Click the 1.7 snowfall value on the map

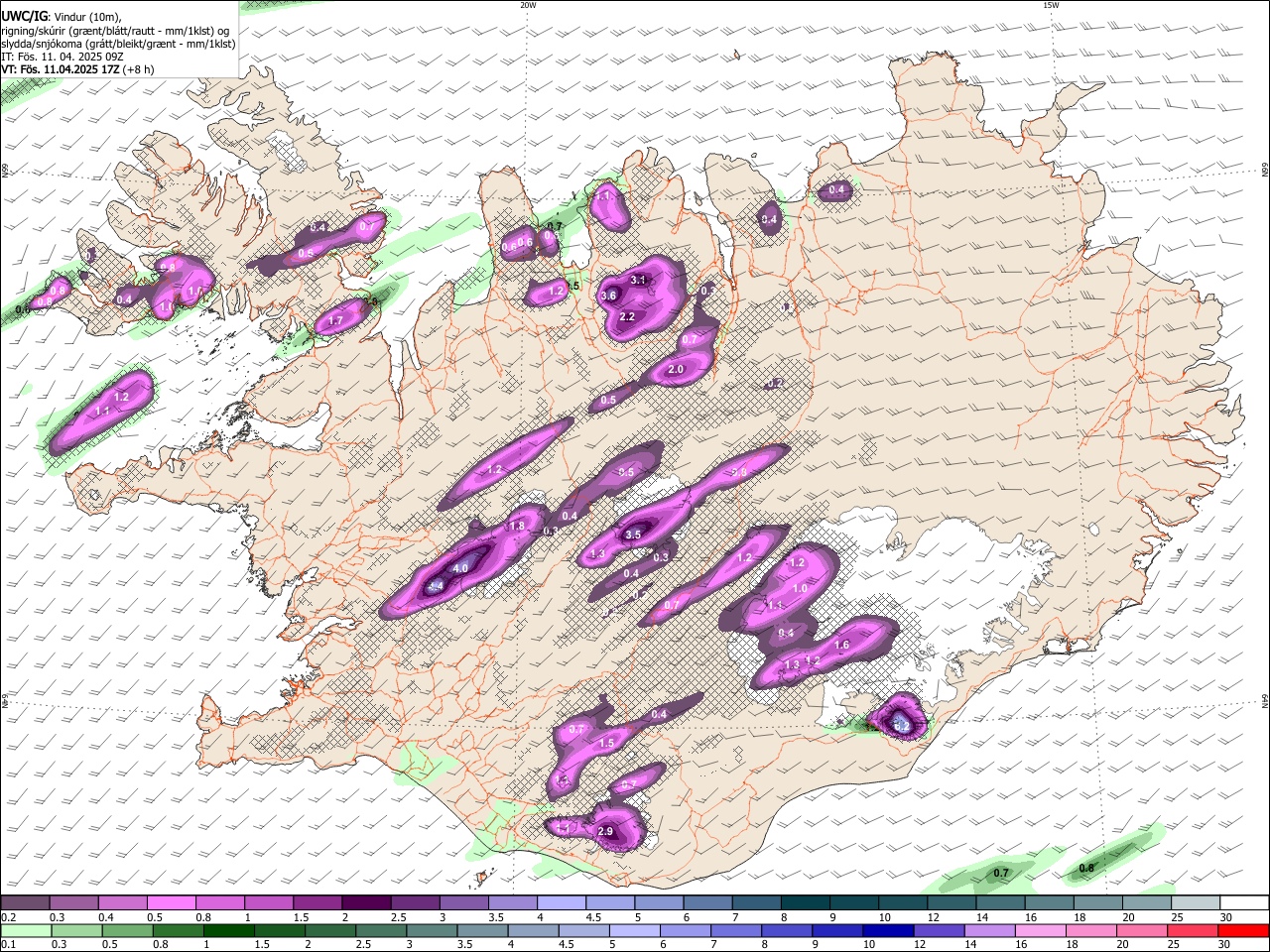pos(335,321)
